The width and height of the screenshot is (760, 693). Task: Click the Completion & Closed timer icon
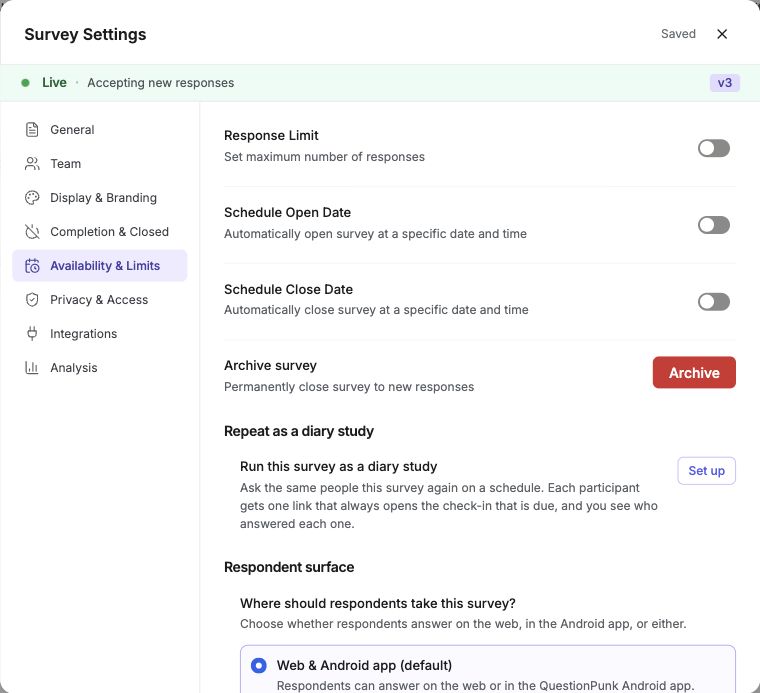click(x=32, y=232)
